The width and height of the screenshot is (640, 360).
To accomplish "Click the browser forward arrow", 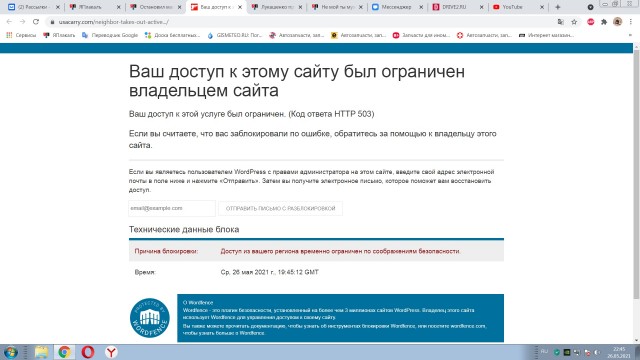I will click(x=22, y=22).
